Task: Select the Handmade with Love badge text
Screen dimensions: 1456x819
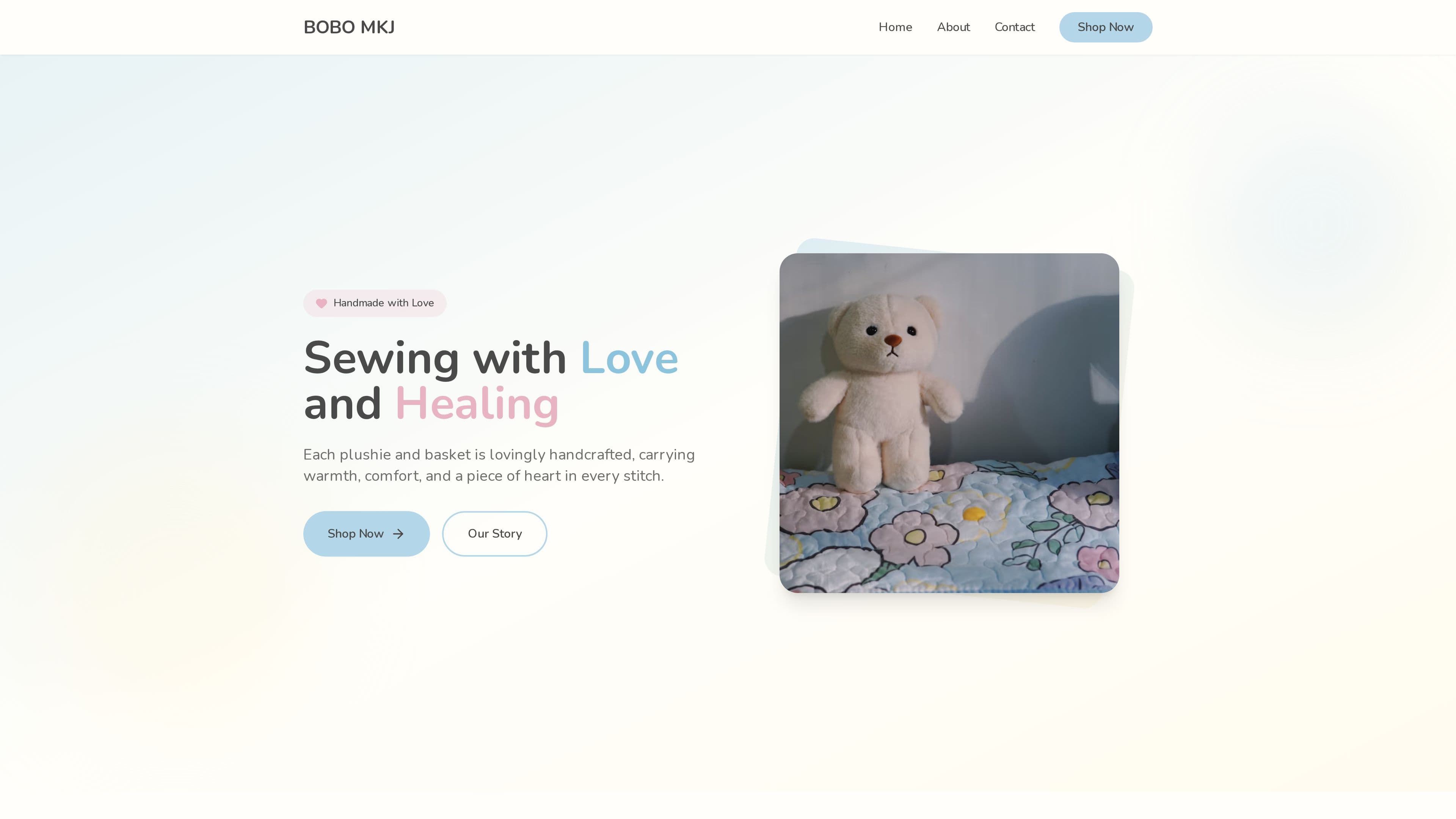Action: 384,303
